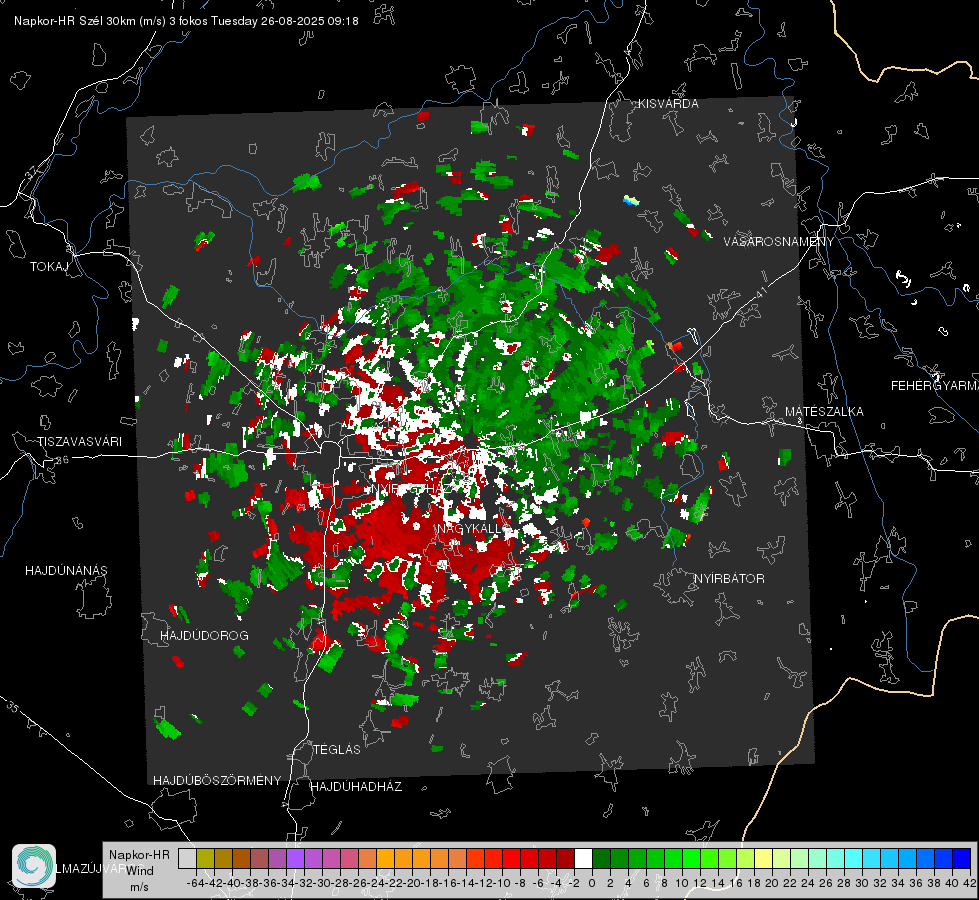Screen dimensions: 979x900
Task: Click road number 41 near Vásárosnamény
Action: click(x=761, y=292)
